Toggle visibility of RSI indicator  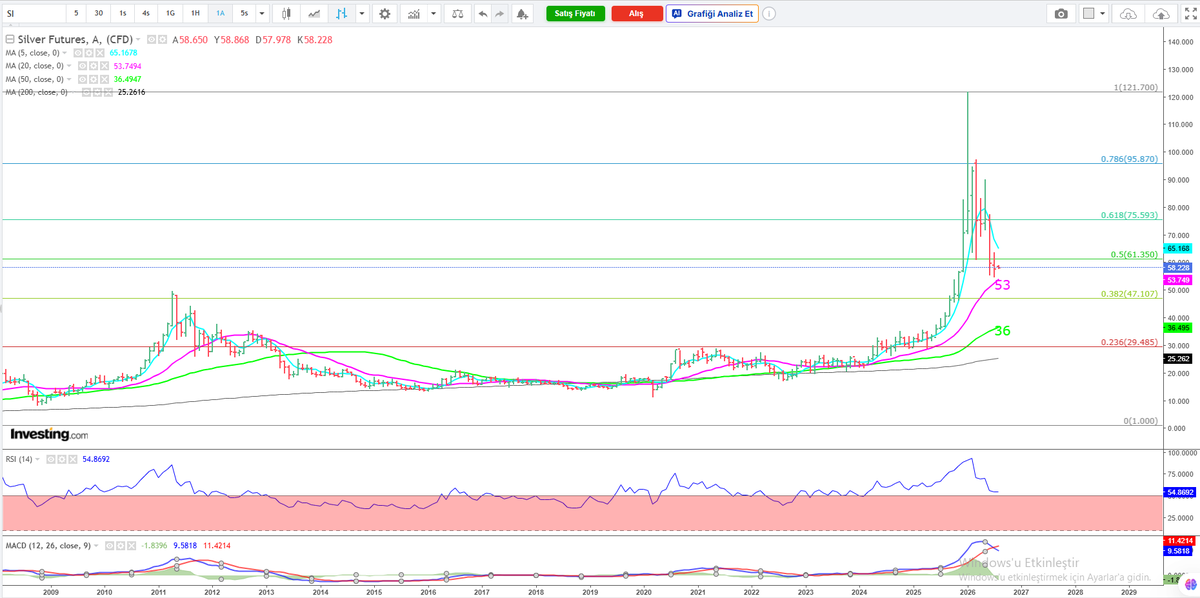coord(51,460)
